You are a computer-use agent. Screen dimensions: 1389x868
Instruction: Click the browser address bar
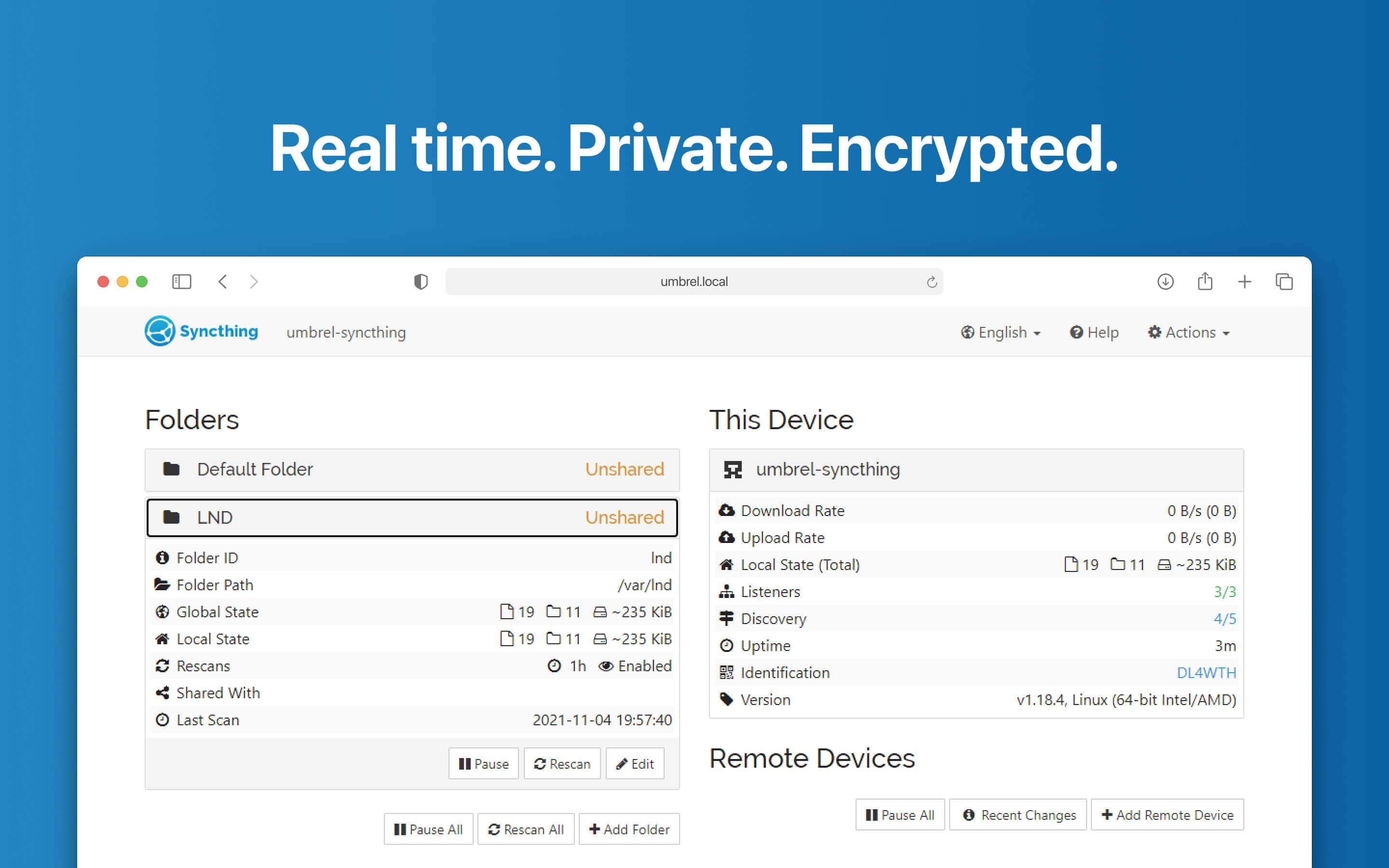[x=694, y=281]
